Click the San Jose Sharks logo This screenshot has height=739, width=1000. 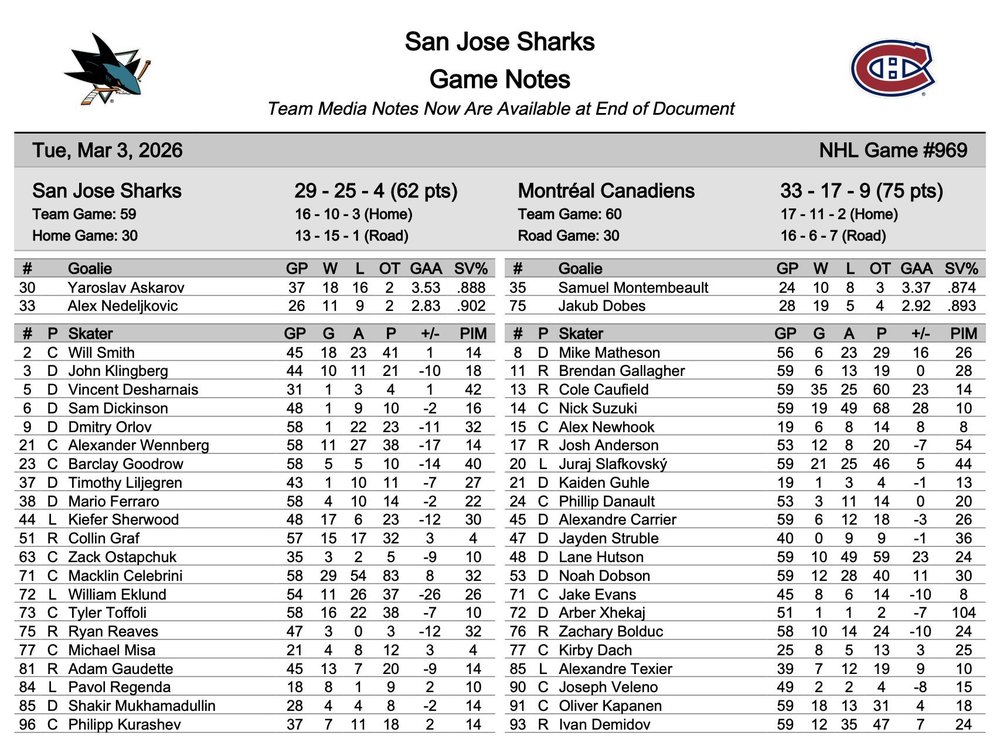coord(108,68)
